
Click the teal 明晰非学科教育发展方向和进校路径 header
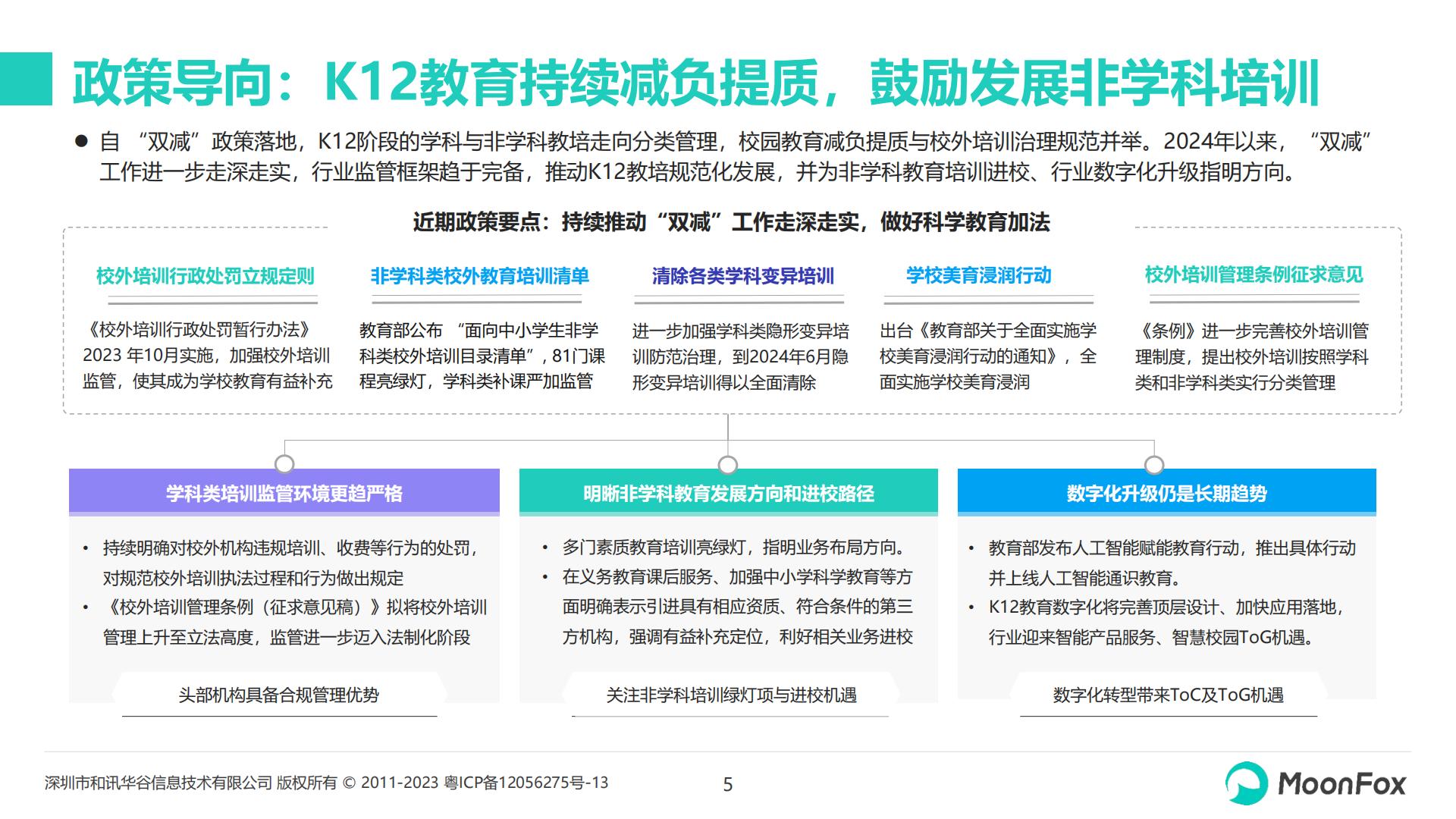pos(728,493)
